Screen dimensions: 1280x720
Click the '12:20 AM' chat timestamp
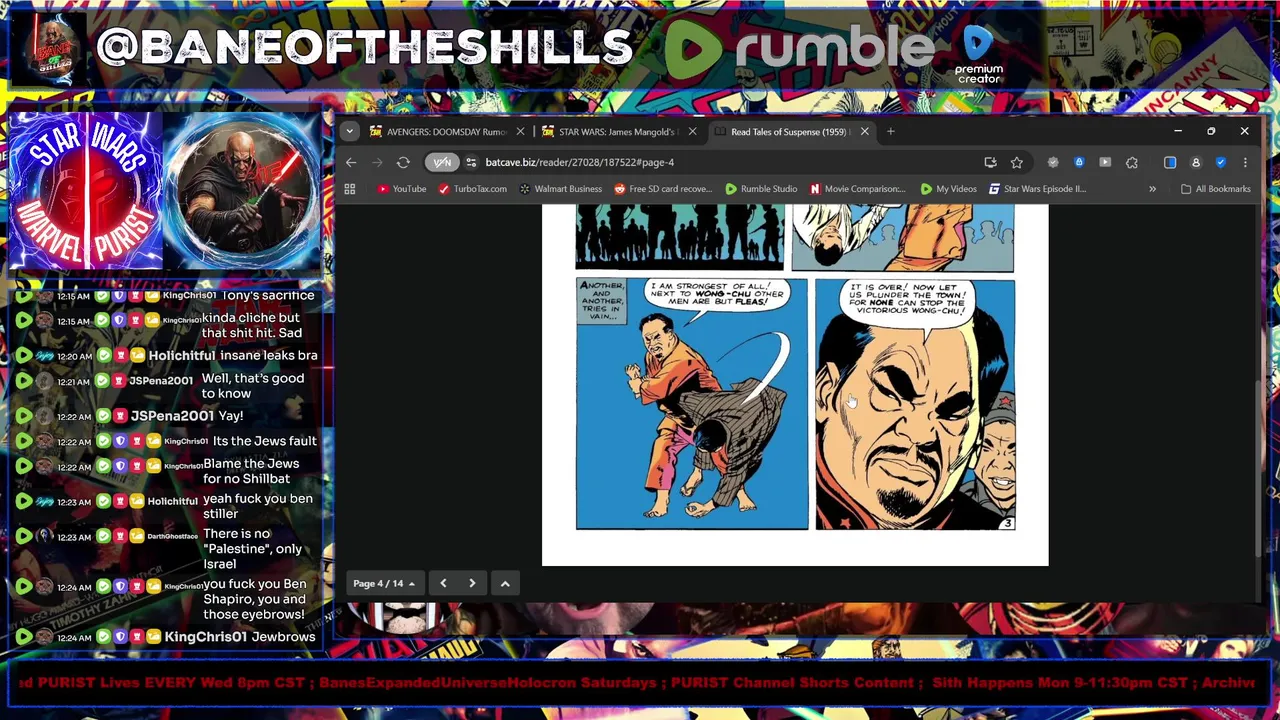point(74,356)
